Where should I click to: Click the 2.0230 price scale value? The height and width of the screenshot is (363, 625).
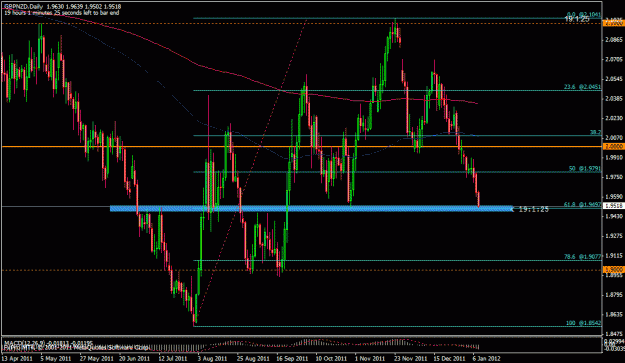click(x=613, y=118)
